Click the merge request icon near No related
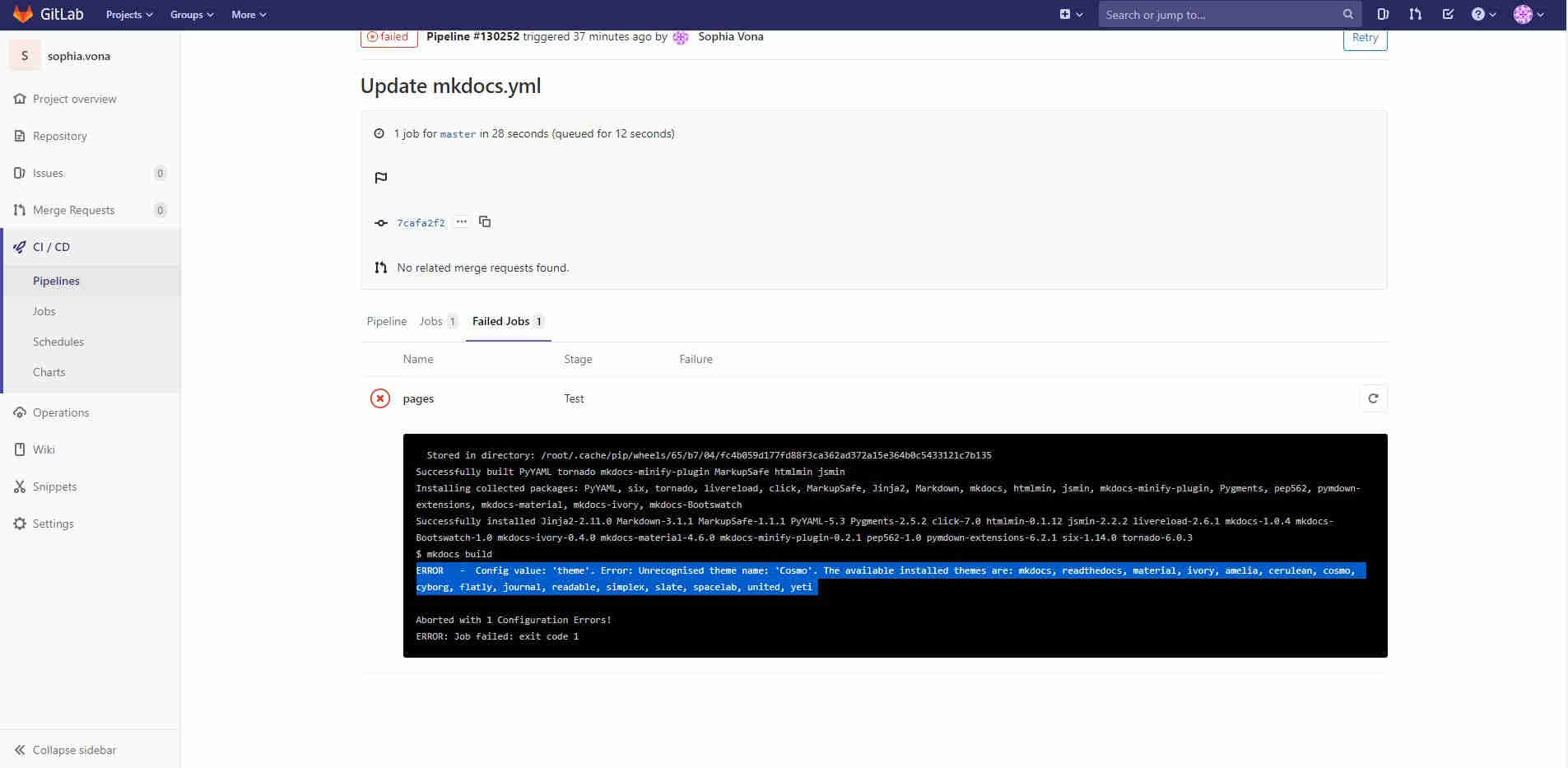 380,268
